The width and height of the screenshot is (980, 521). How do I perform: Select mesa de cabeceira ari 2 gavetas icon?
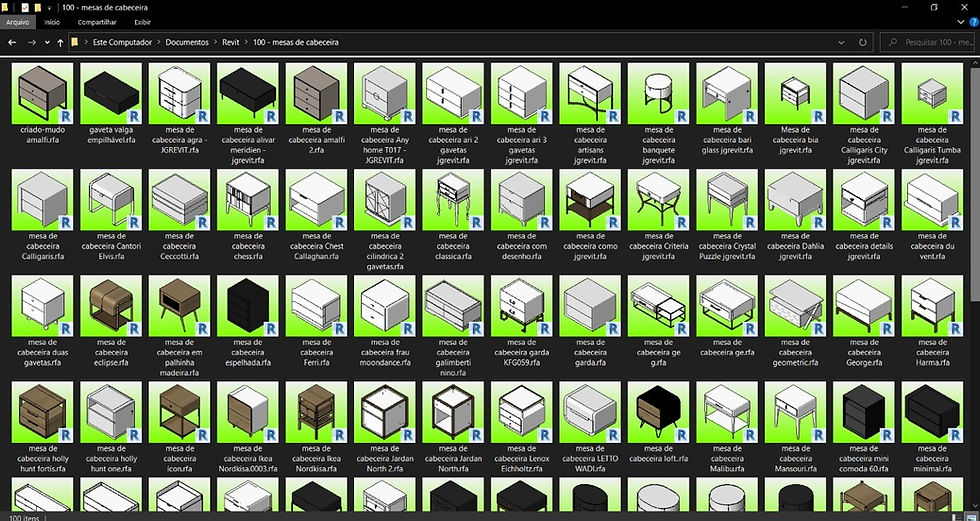point(453,93)
